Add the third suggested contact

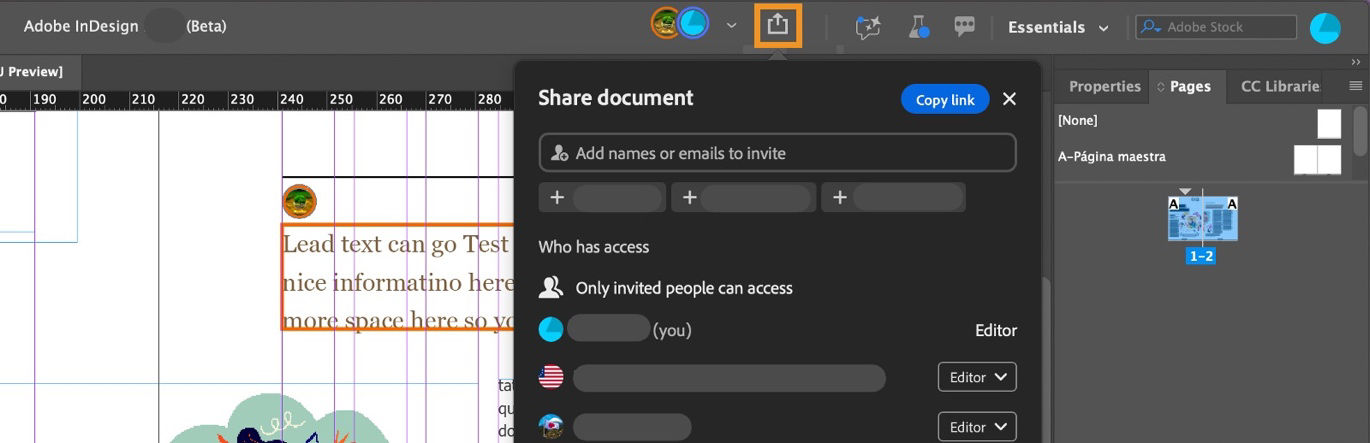[893, 197]
